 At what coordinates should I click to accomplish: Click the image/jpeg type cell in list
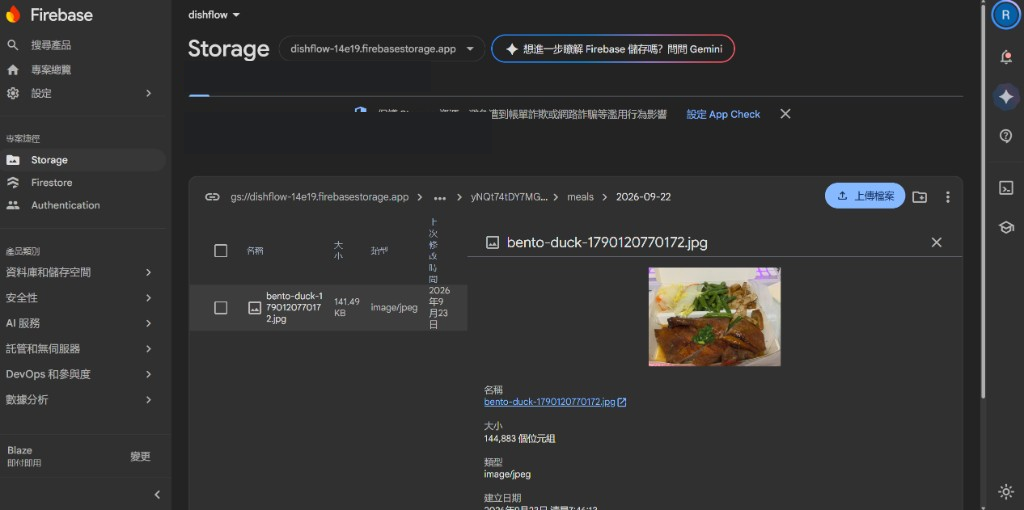pos(394,308)
